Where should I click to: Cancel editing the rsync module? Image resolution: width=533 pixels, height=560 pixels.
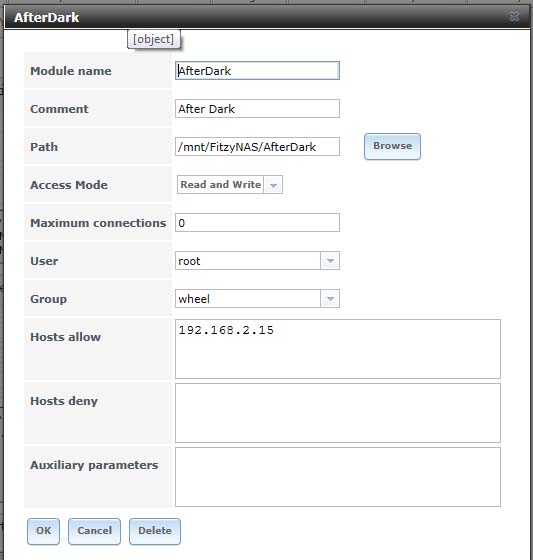(94, 531)
